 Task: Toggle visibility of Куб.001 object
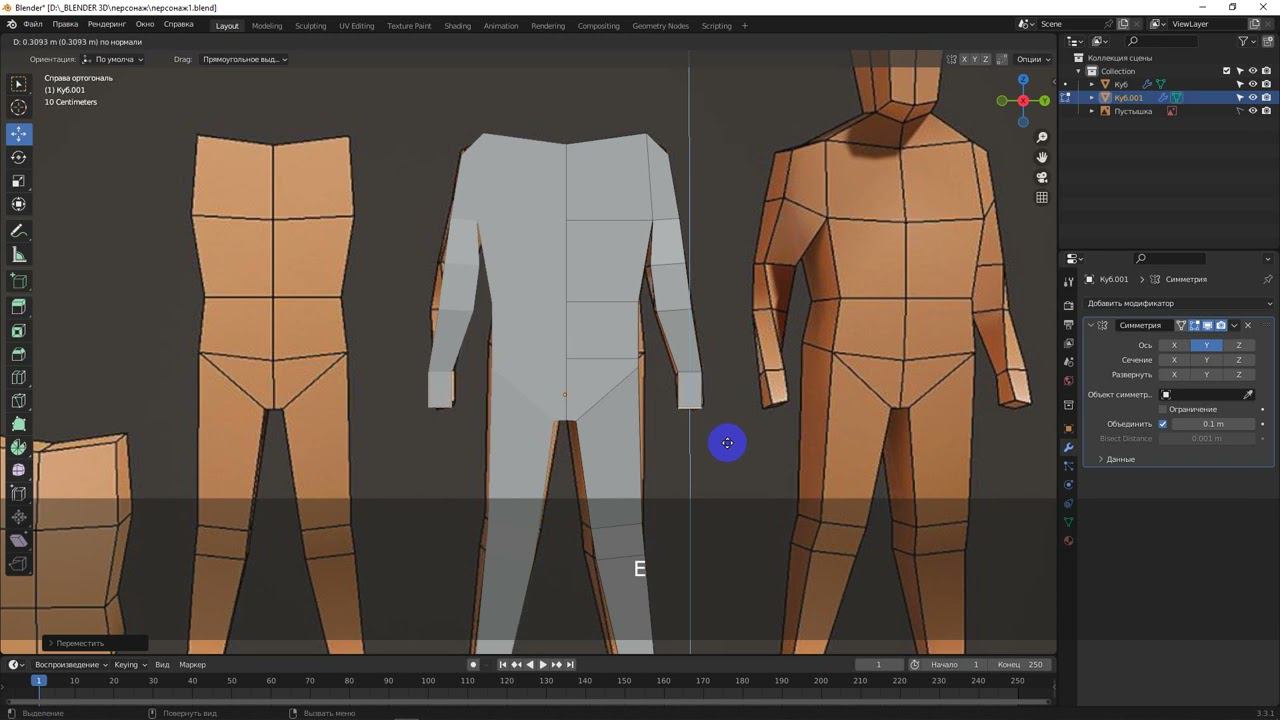coord(1253,98)
